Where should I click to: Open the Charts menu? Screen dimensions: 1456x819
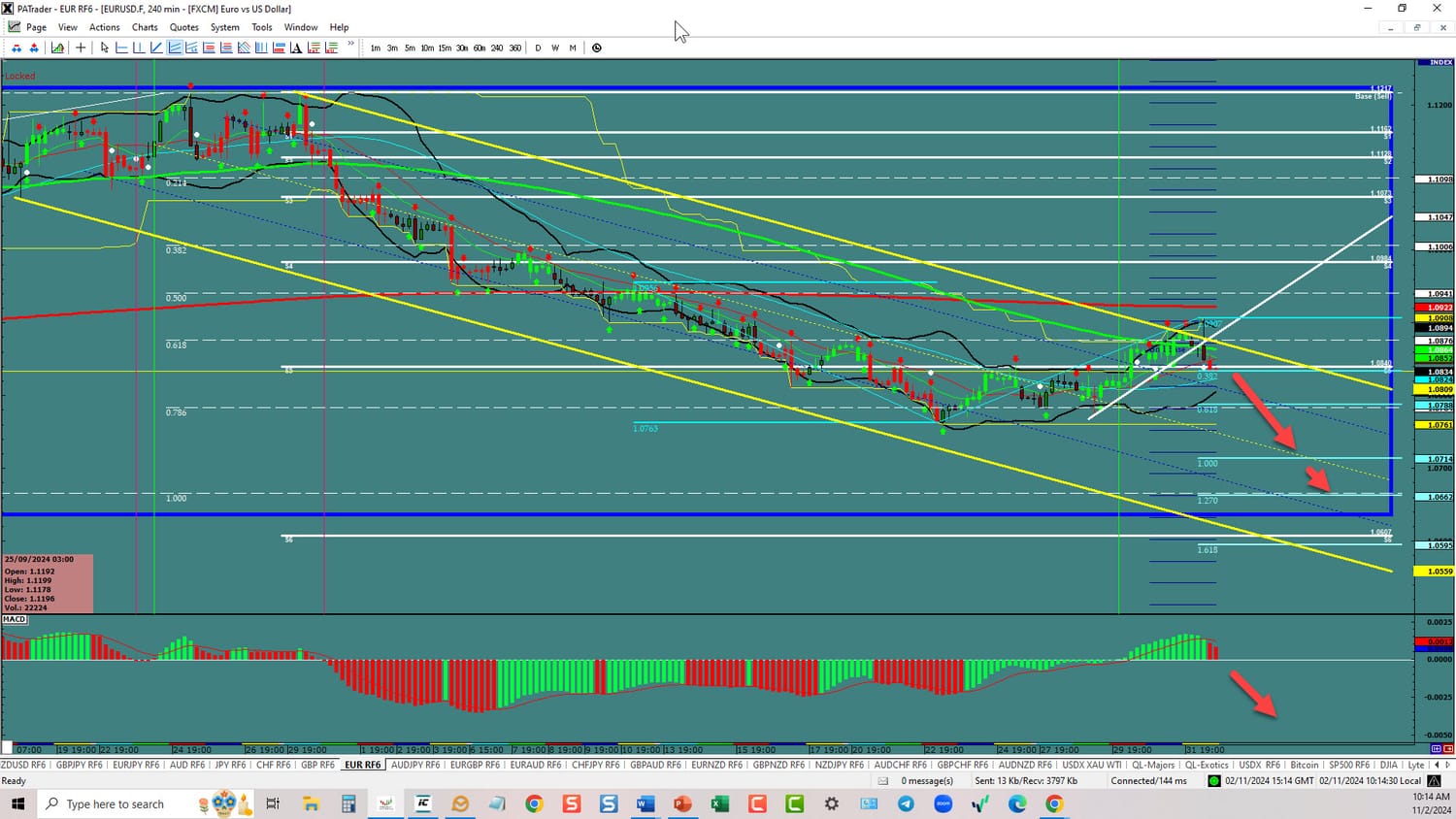145,27
